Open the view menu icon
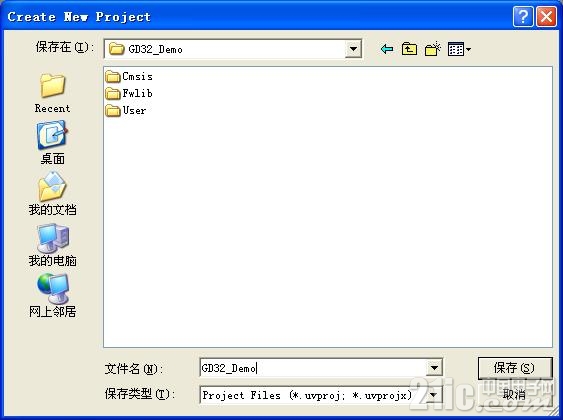 pyautogui.click(x=459, y=49)
